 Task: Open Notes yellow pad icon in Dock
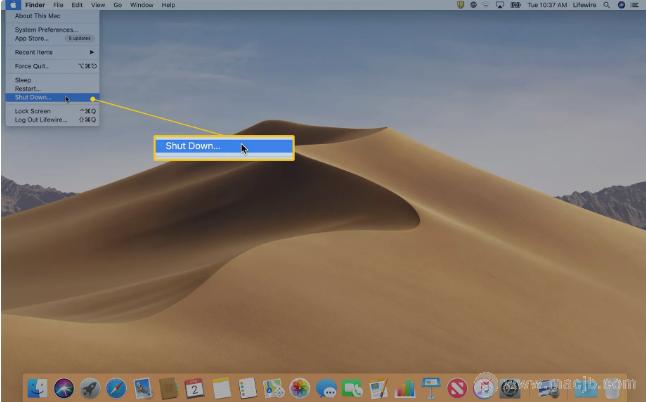pos(221,388)
